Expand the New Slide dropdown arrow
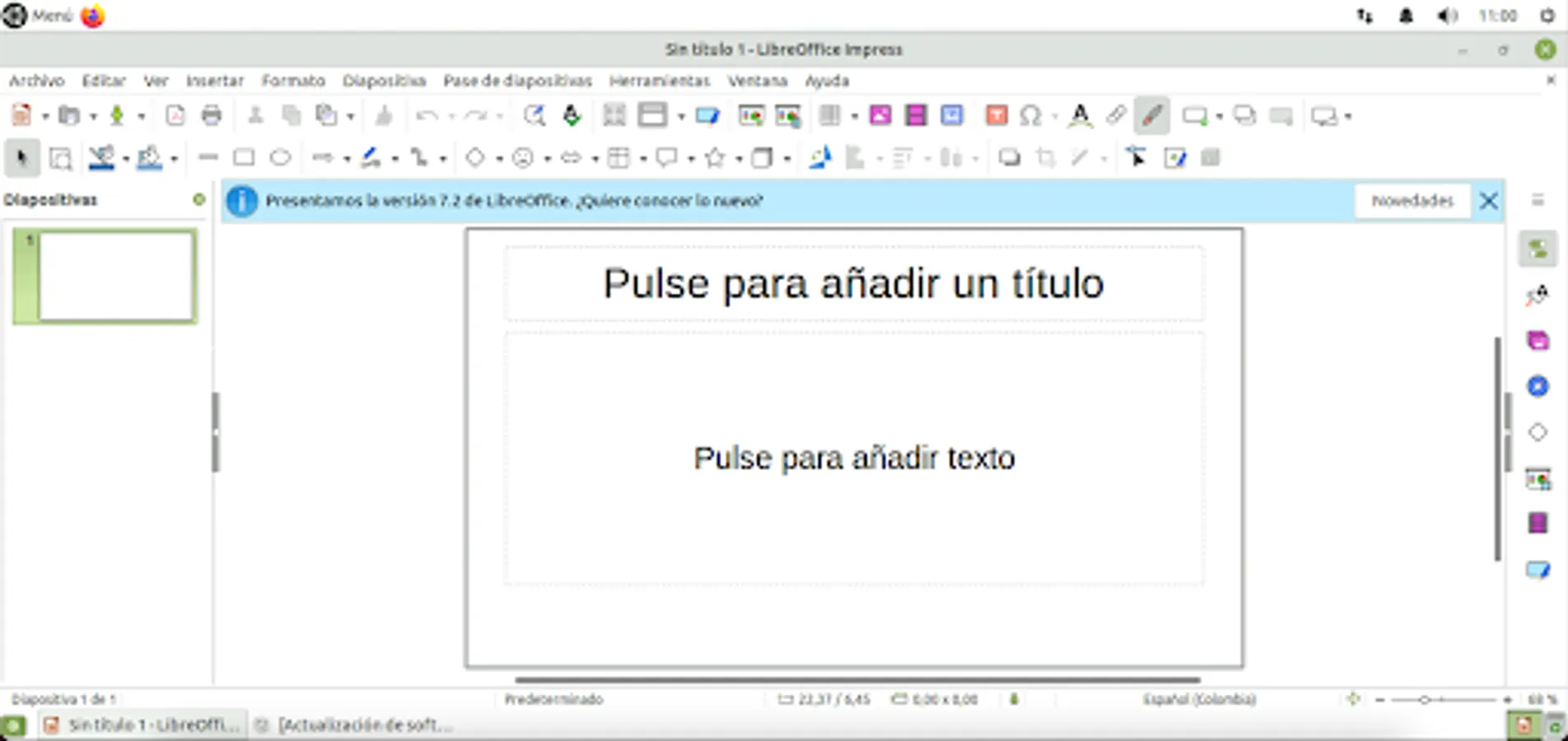 click(1219, 116)
